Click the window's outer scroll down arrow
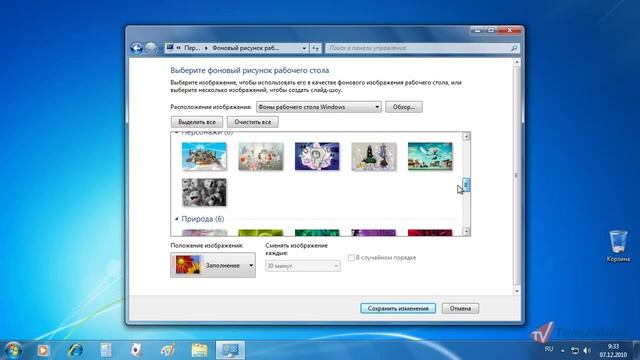This screenshot has width=640, height=360. click(517, 291)
